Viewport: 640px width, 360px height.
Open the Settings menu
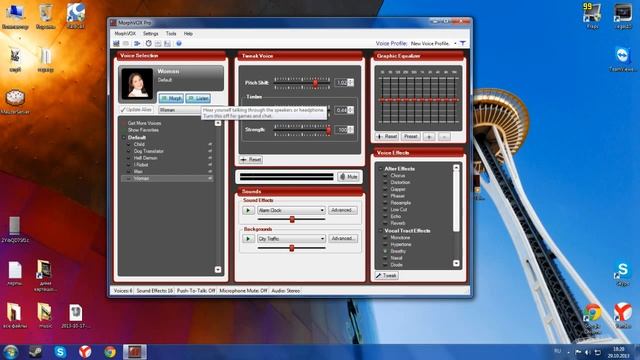[151, 33]
